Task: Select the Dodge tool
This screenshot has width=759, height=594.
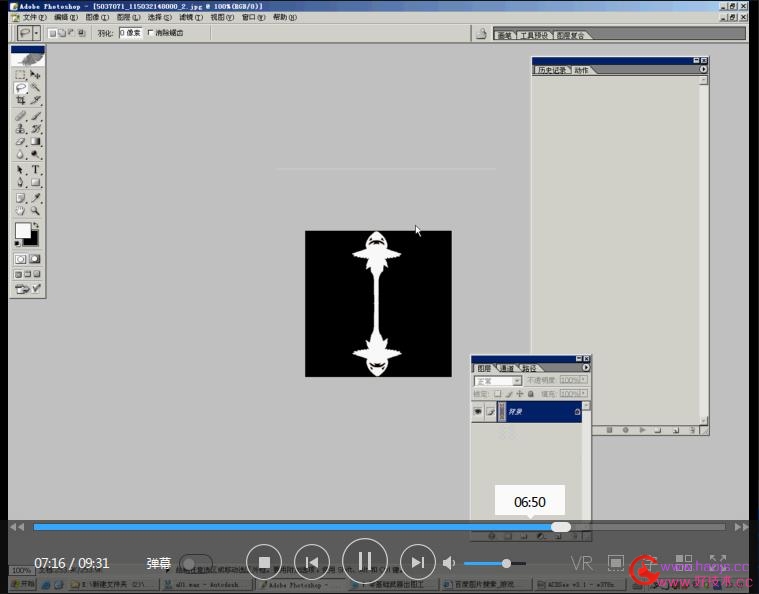Action: (x=35, y=154)
